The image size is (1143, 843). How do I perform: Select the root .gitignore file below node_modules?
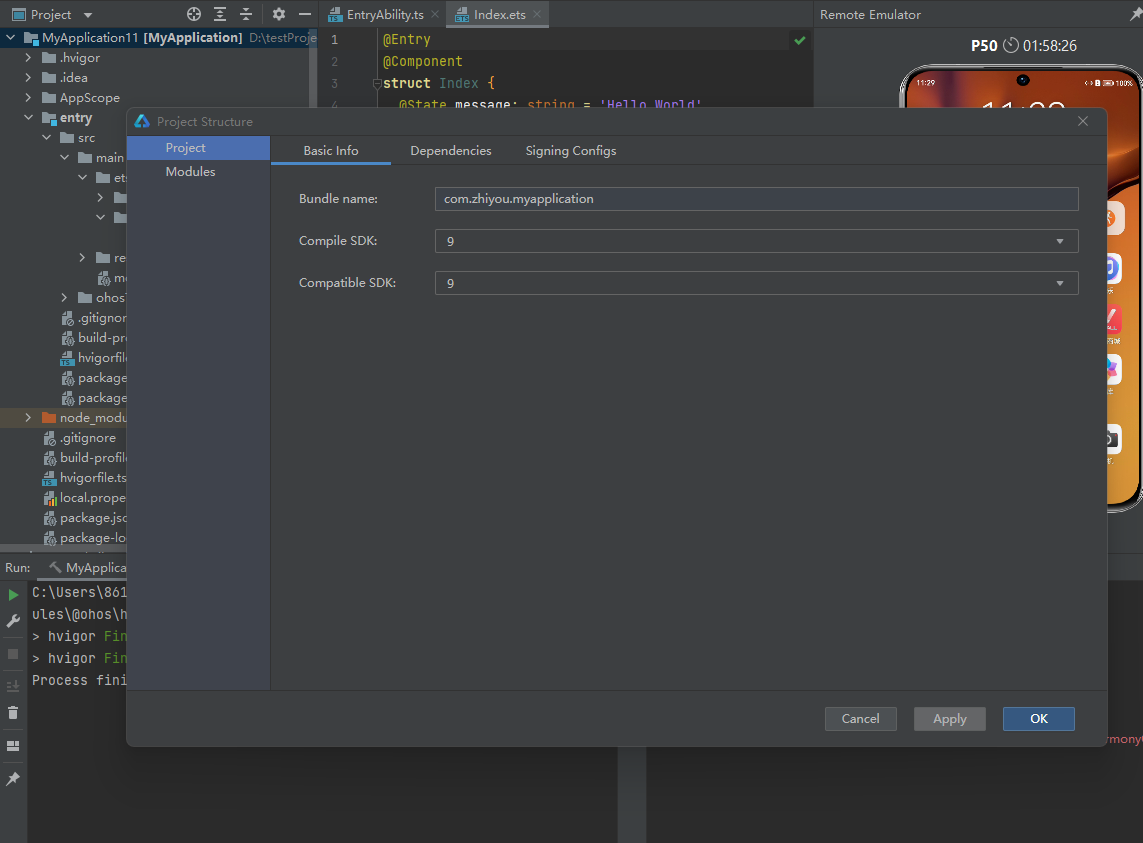[80, 438]
